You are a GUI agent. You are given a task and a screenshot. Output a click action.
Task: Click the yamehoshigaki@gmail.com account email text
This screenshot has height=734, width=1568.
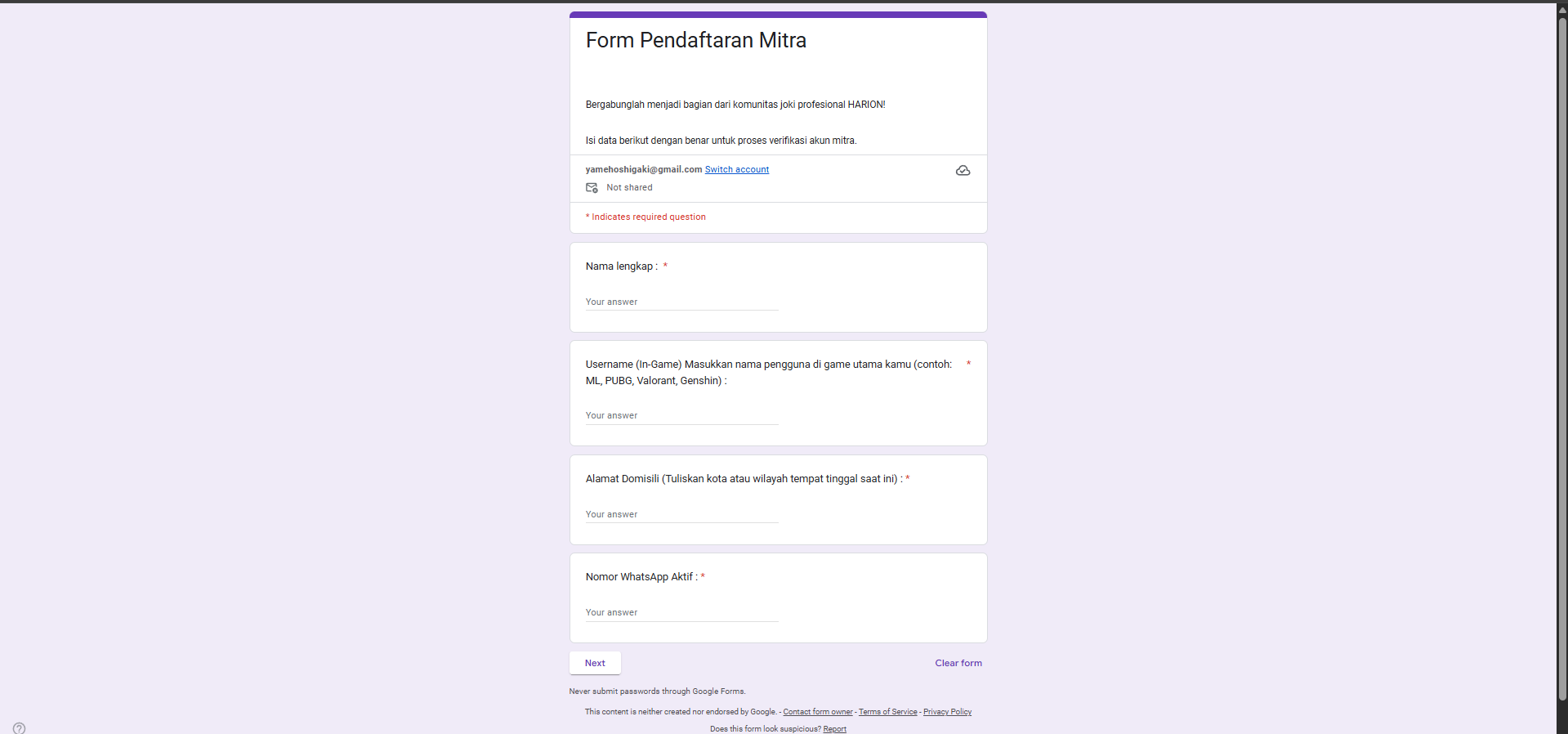coord(643,170)
